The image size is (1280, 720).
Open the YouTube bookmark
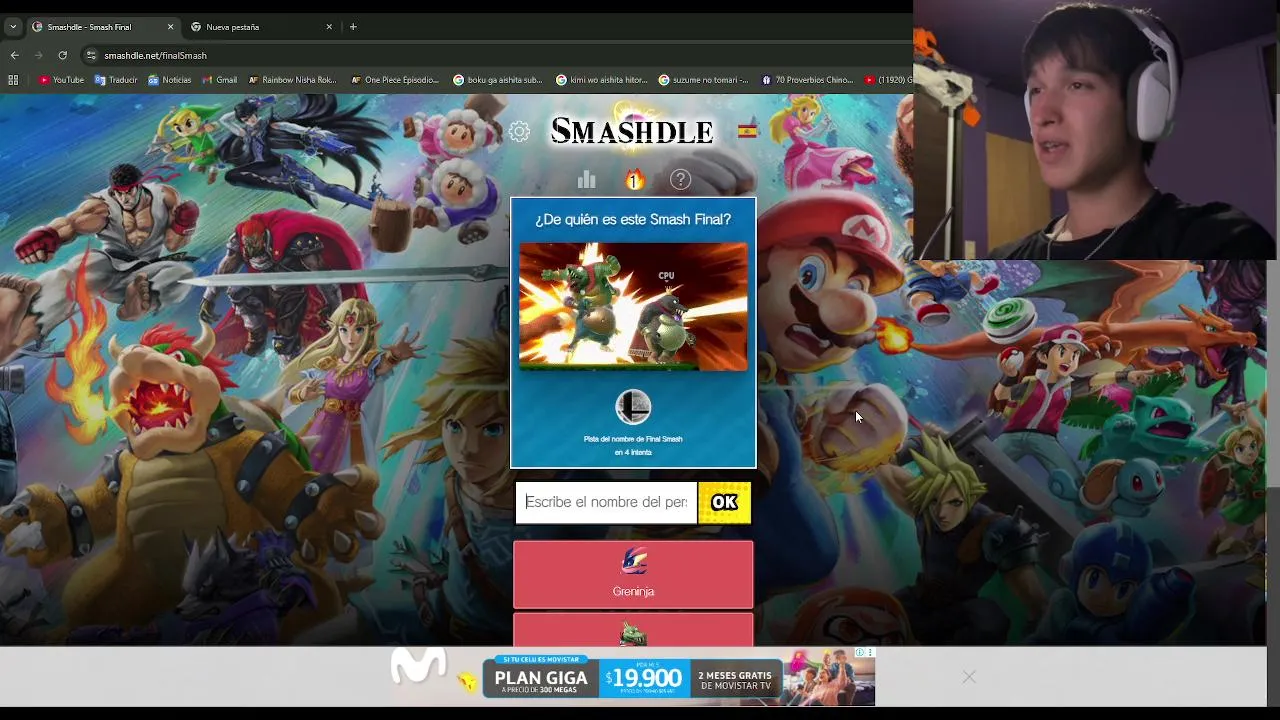pyautogui.click(x=61, y=80)
